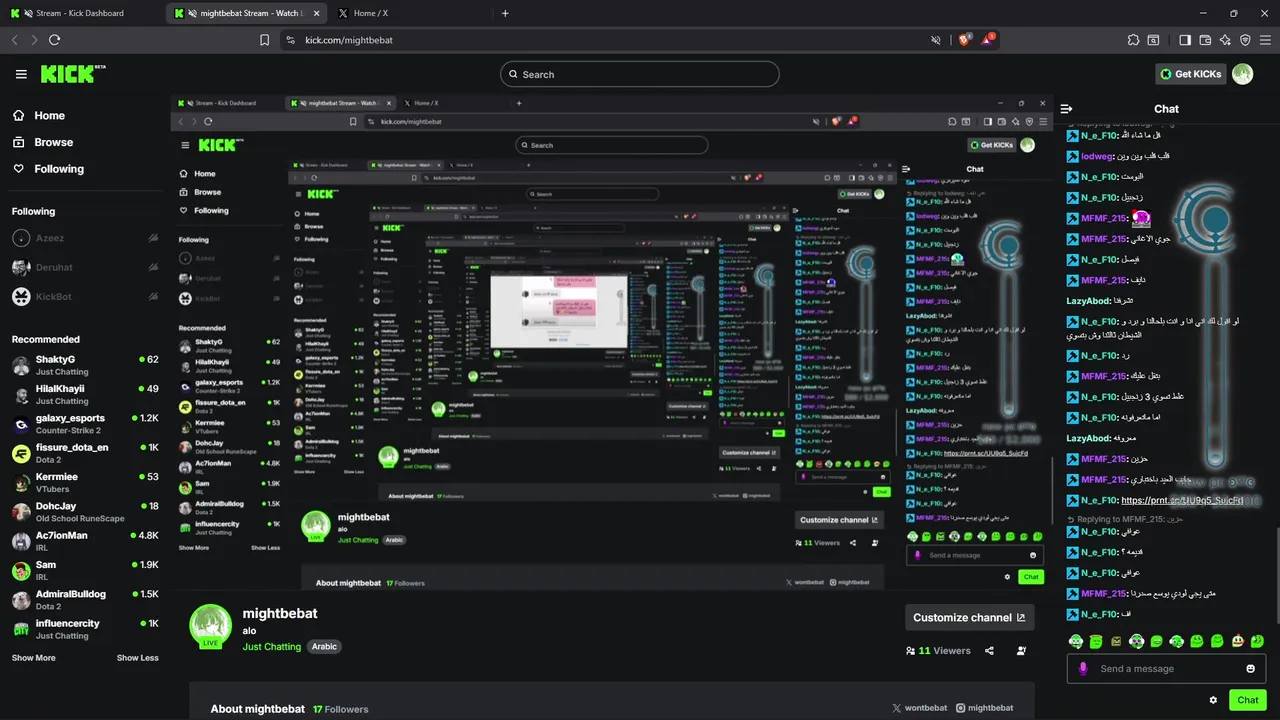Open Brave Rewards triangle icon

click(989, 40)
